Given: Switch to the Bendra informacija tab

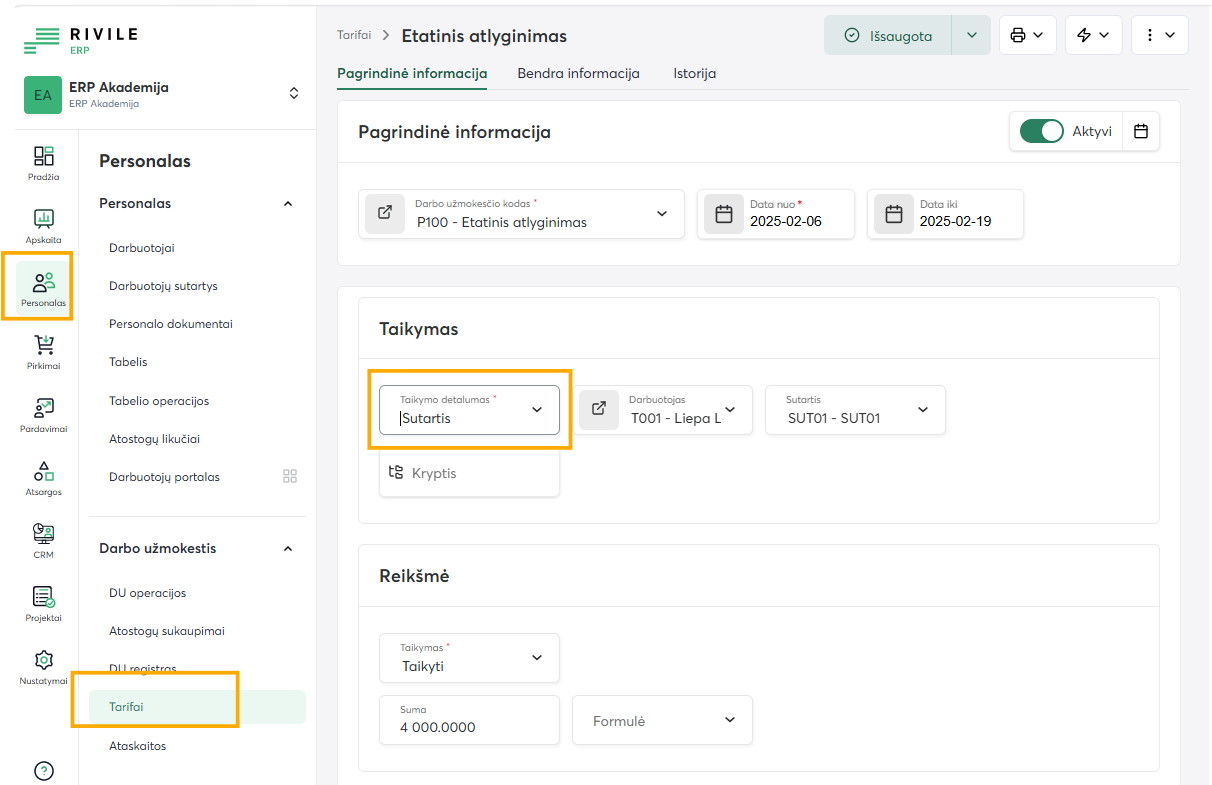Looking at the screenshot, I should pos(578,73).
